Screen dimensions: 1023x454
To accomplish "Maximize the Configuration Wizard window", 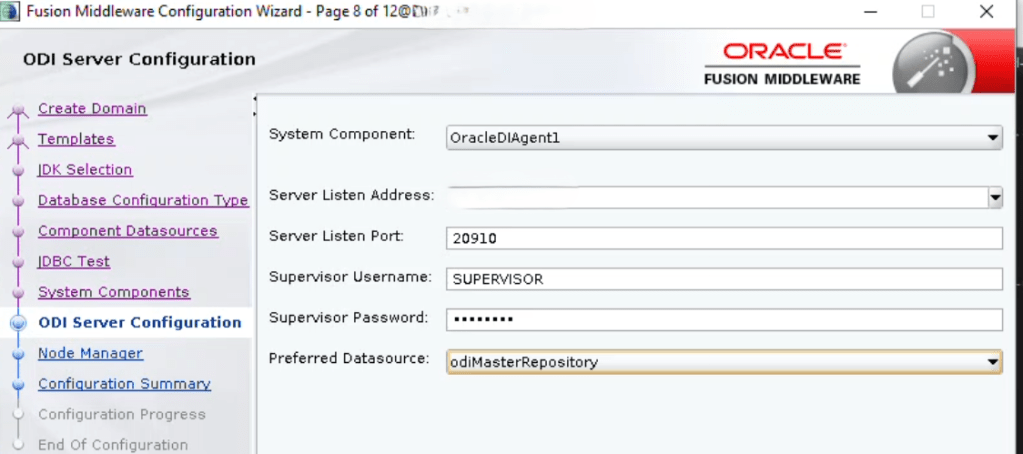I will point(928,12).
